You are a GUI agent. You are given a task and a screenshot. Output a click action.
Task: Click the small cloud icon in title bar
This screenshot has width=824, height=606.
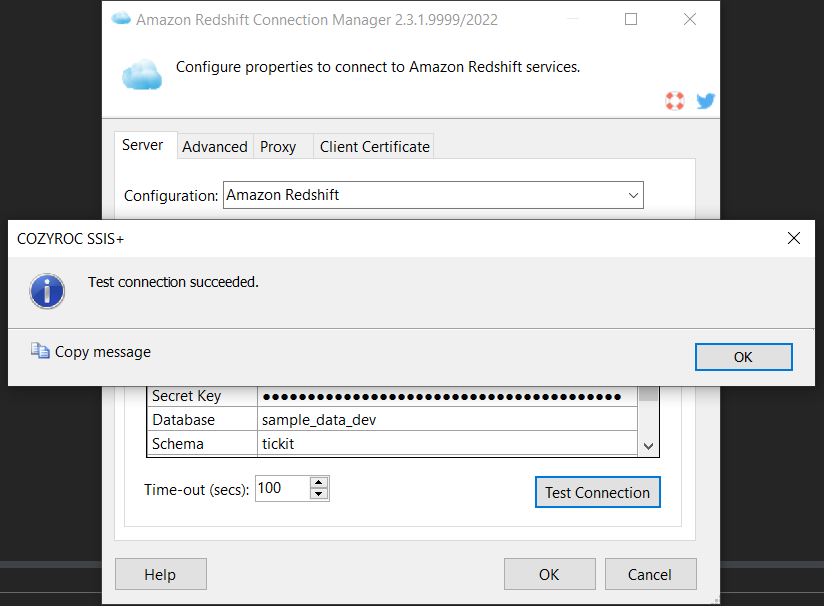point(121,18)
